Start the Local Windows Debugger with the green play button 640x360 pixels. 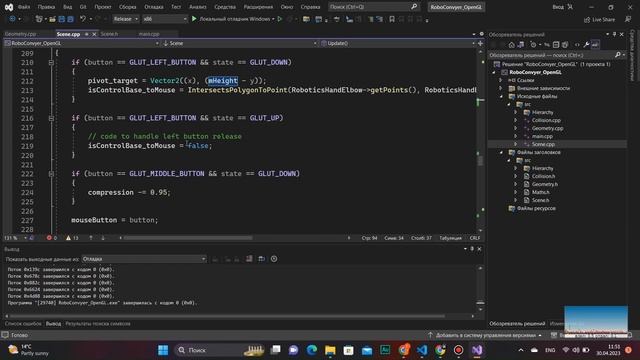click(x=194, y=19)
